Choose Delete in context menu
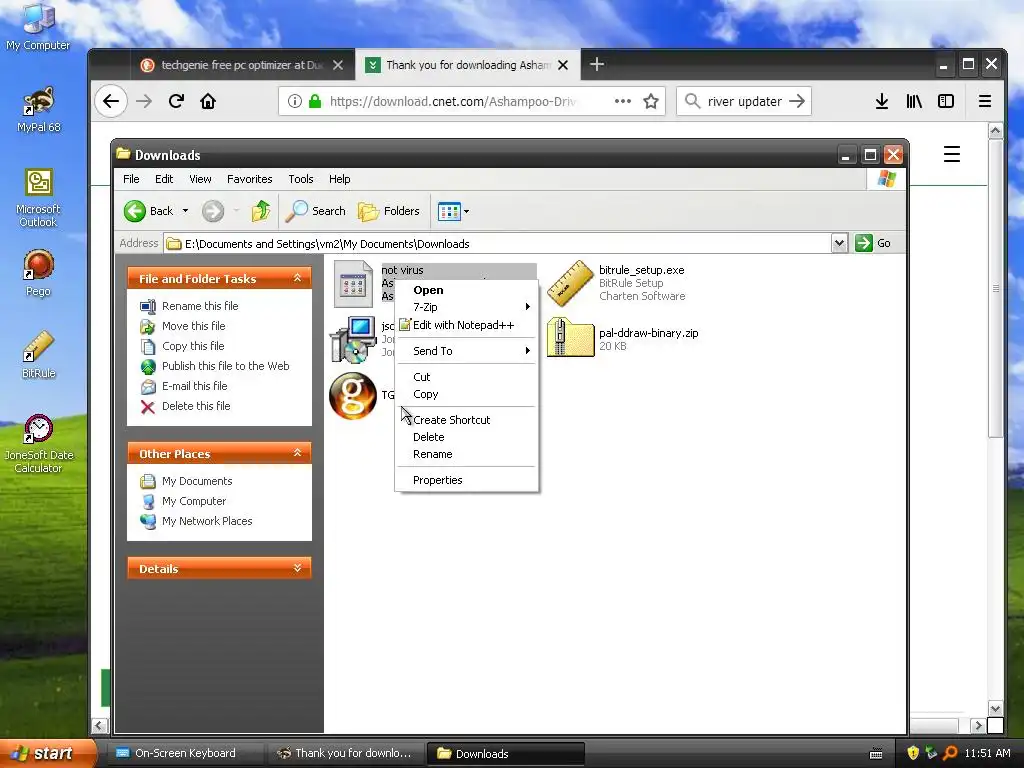The height and width of the screenshot is (768, 1024). click(x=466, y=437)
